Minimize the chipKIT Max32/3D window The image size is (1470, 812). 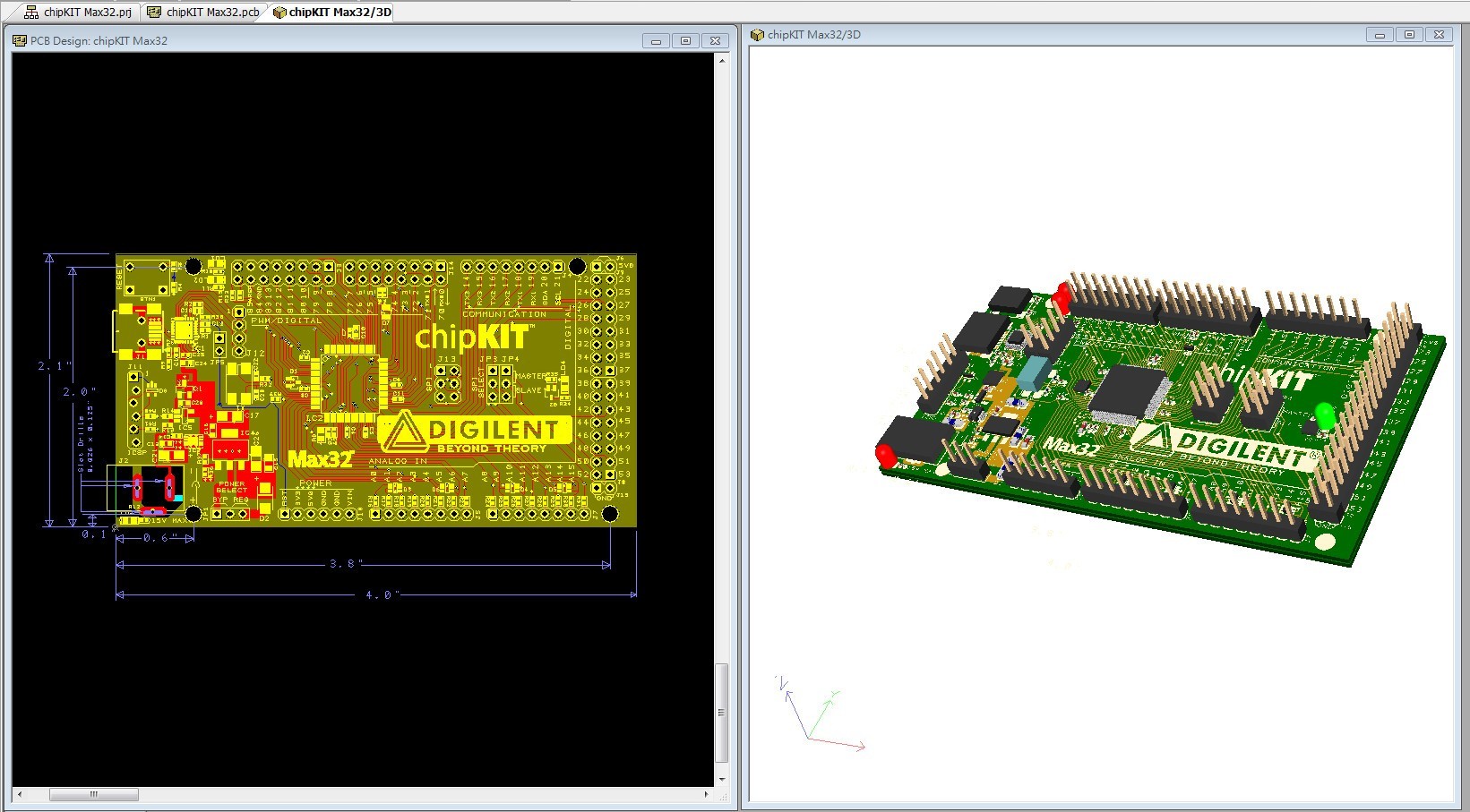coord(1380,35)
